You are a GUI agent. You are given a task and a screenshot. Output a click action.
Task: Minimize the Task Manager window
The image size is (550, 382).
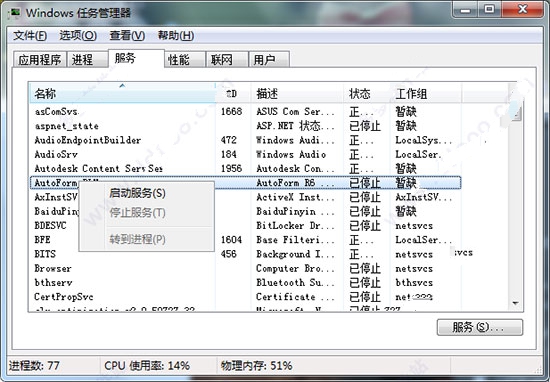coord(465,9)
